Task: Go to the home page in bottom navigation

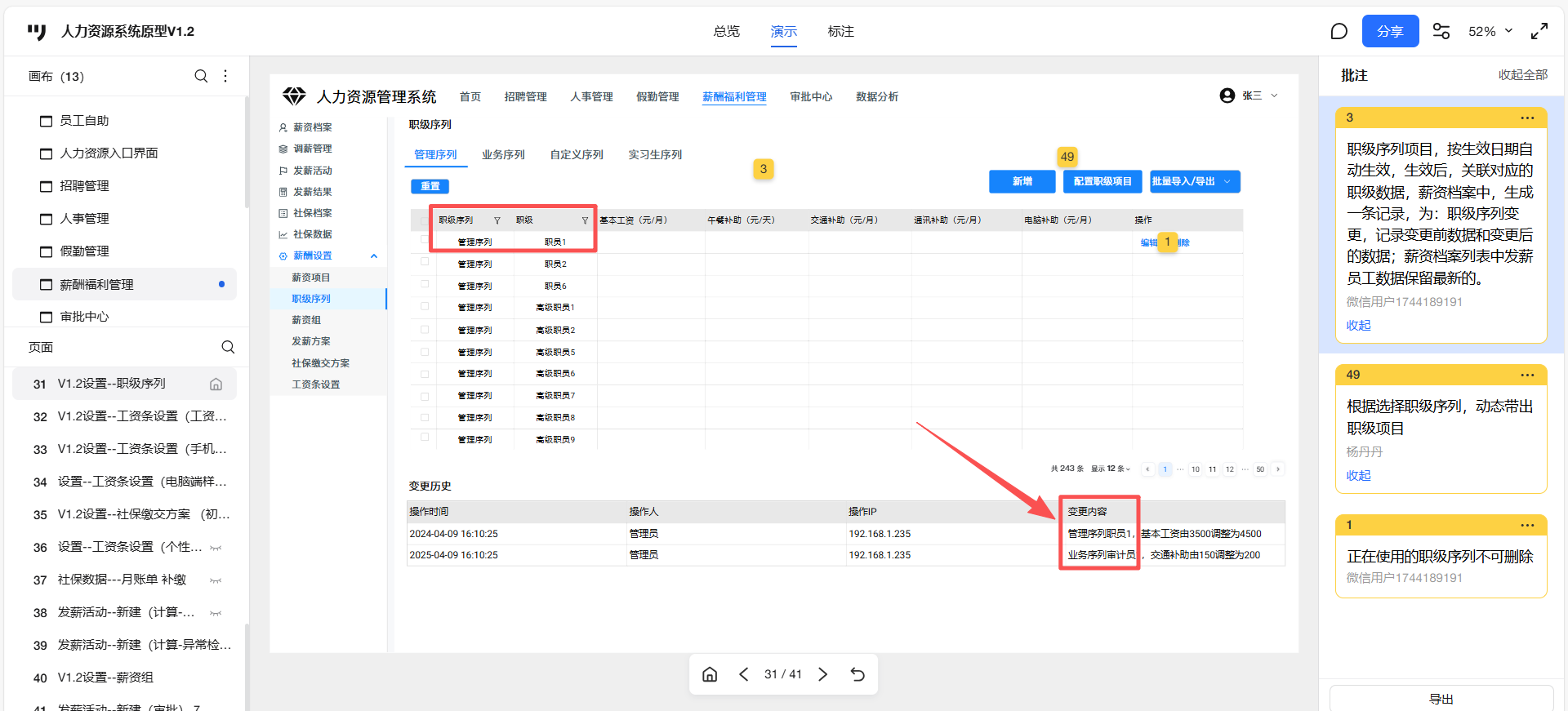Action: (710, 674)
